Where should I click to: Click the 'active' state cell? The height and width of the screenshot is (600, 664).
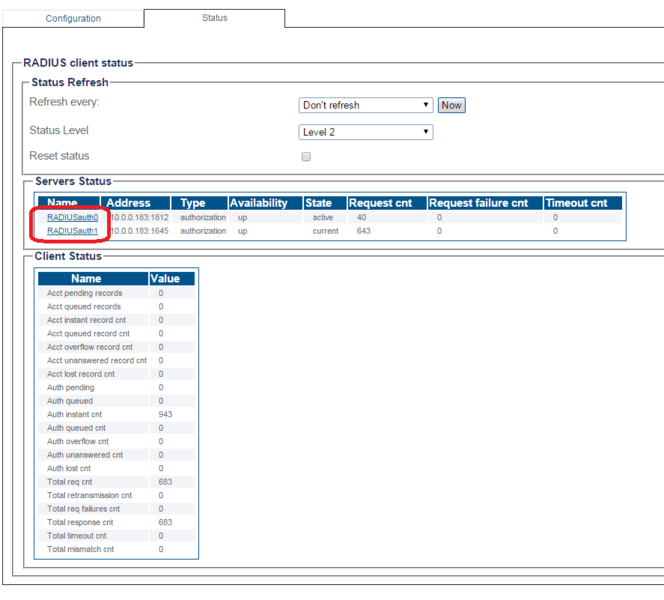pyautogui.click(x=323, y=217)
